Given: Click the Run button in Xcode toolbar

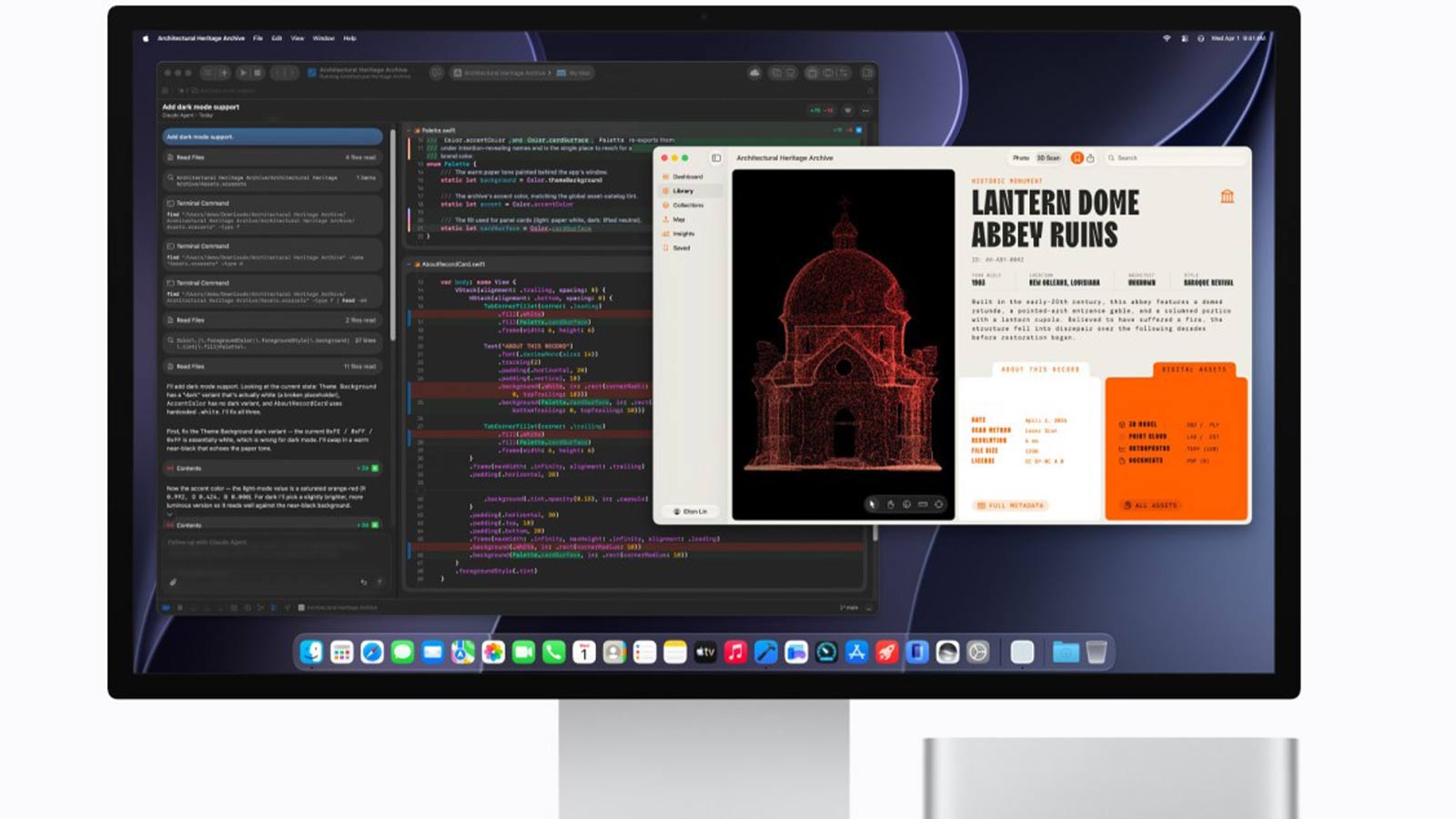Looking at the screenshot, I should (x=242, y=73).
